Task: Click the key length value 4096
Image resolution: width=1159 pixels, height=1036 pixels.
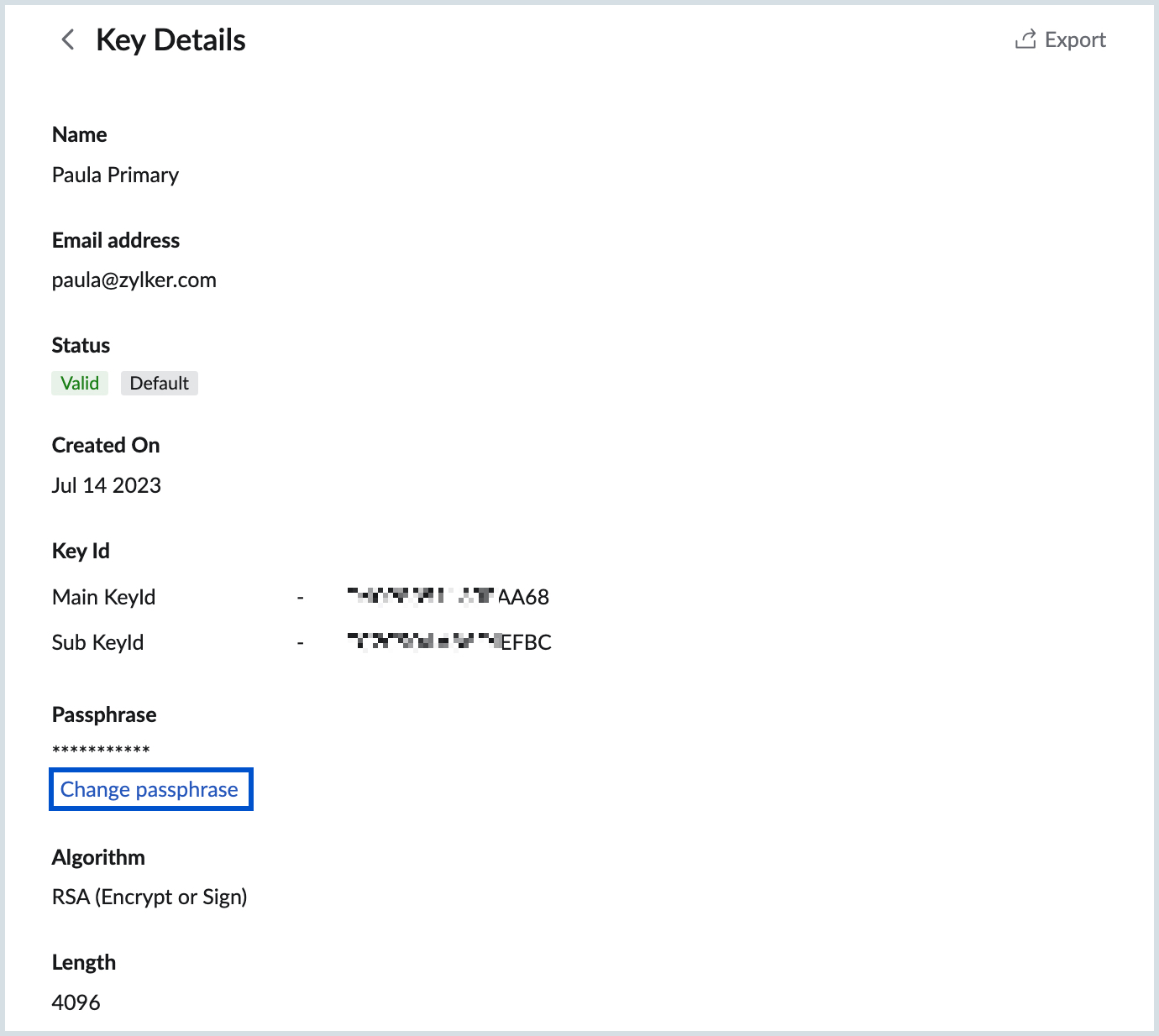Action: coord(76,1002)
